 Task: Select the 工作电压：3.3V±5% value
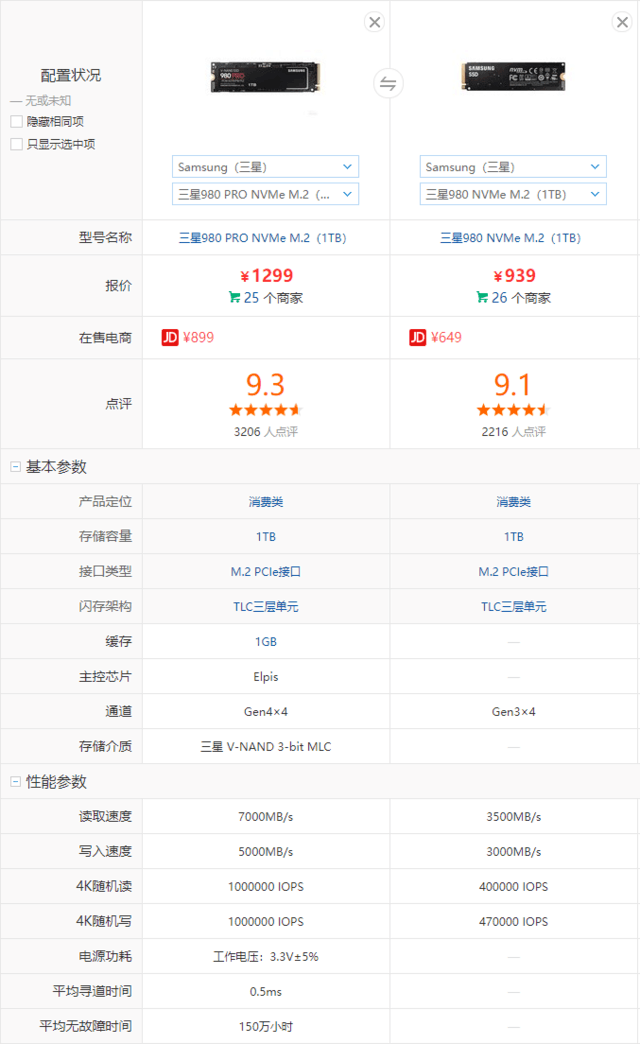pos(266,957)
